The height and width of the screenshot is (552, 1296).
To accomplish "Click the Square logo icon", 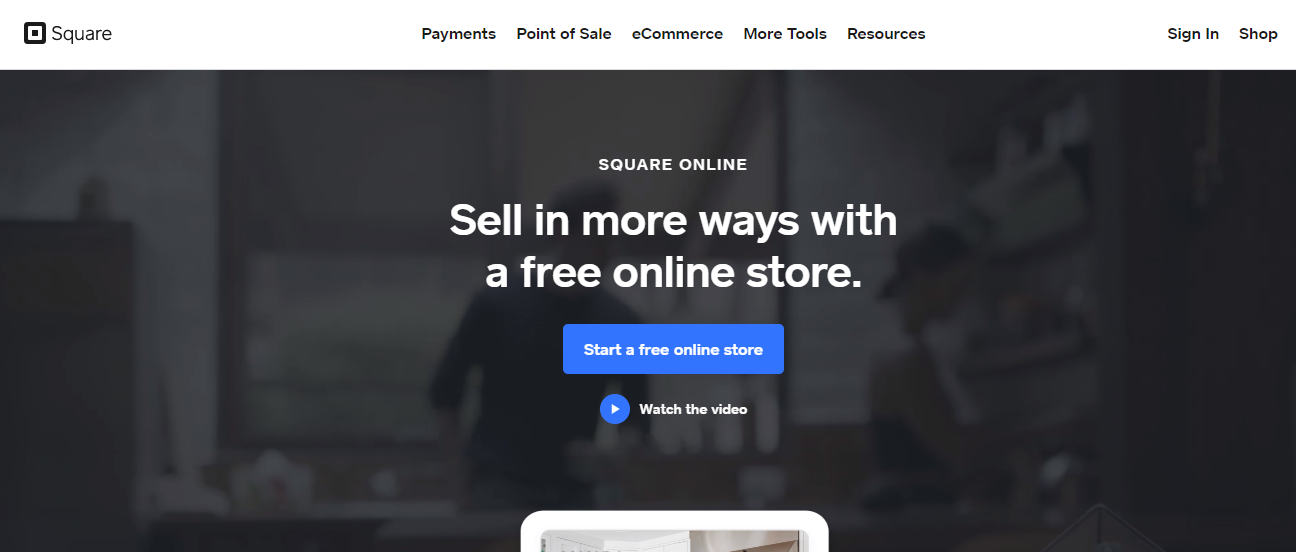I will pos(35,34).
